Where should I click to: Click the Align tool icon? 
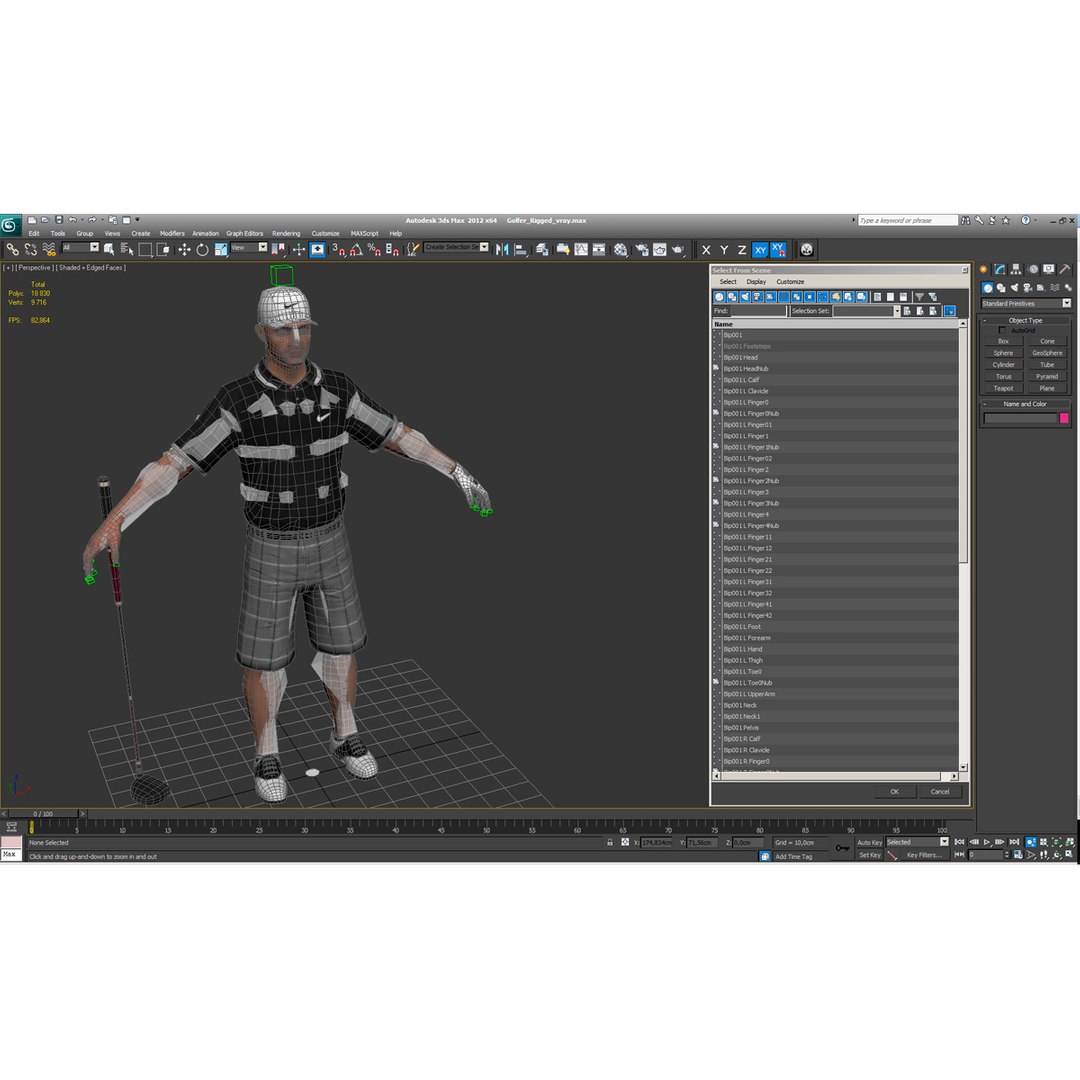pos(521,249)
